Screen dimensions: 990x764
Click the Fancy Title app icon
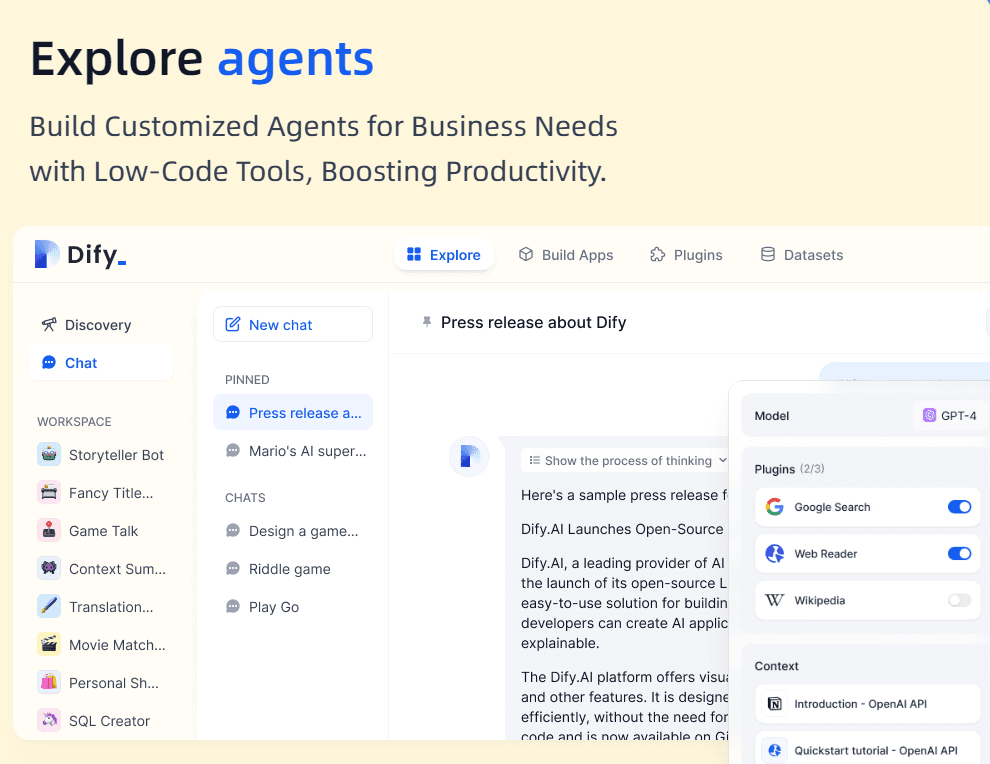(x=49, y=492)
